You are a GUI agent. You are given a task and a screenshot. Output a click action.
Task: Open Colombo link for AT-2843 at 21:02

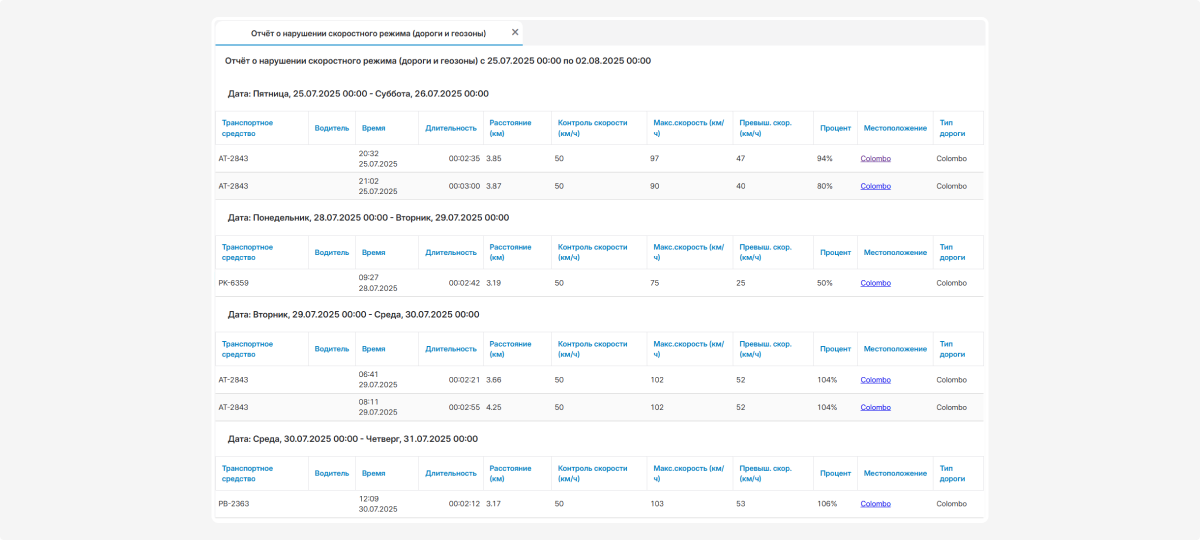coord(875,186)
